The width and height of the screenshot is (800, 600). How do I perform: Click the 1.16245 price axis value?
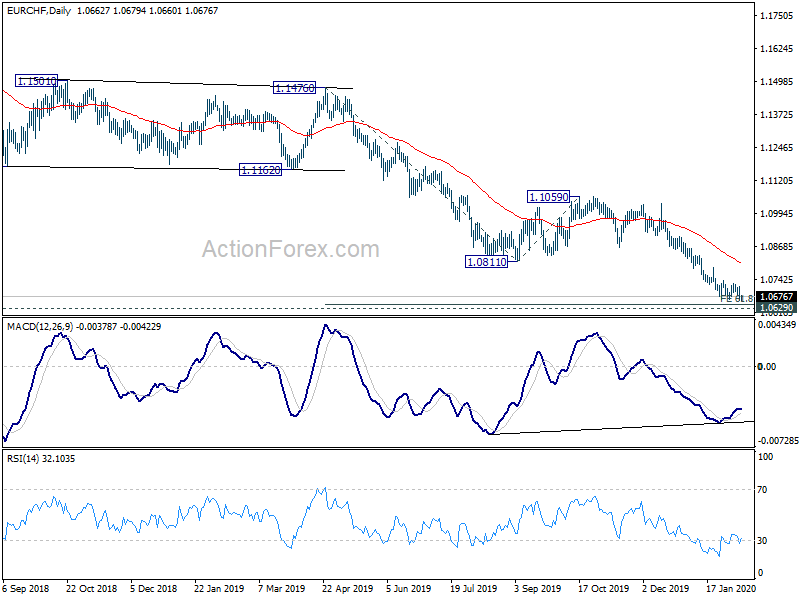click(x=777, y=49)
